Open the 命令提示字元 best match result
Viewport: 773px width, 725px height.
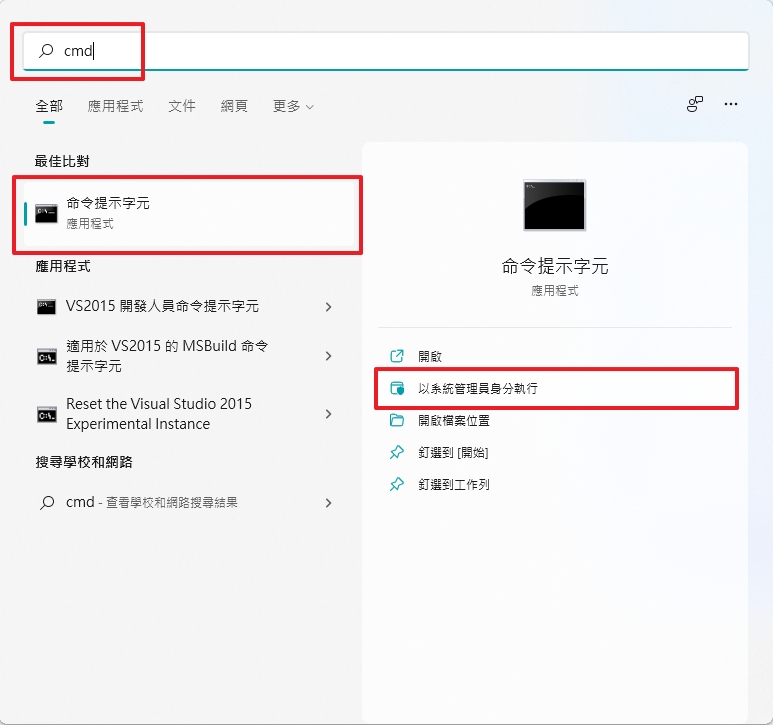(x=190, y=213)
